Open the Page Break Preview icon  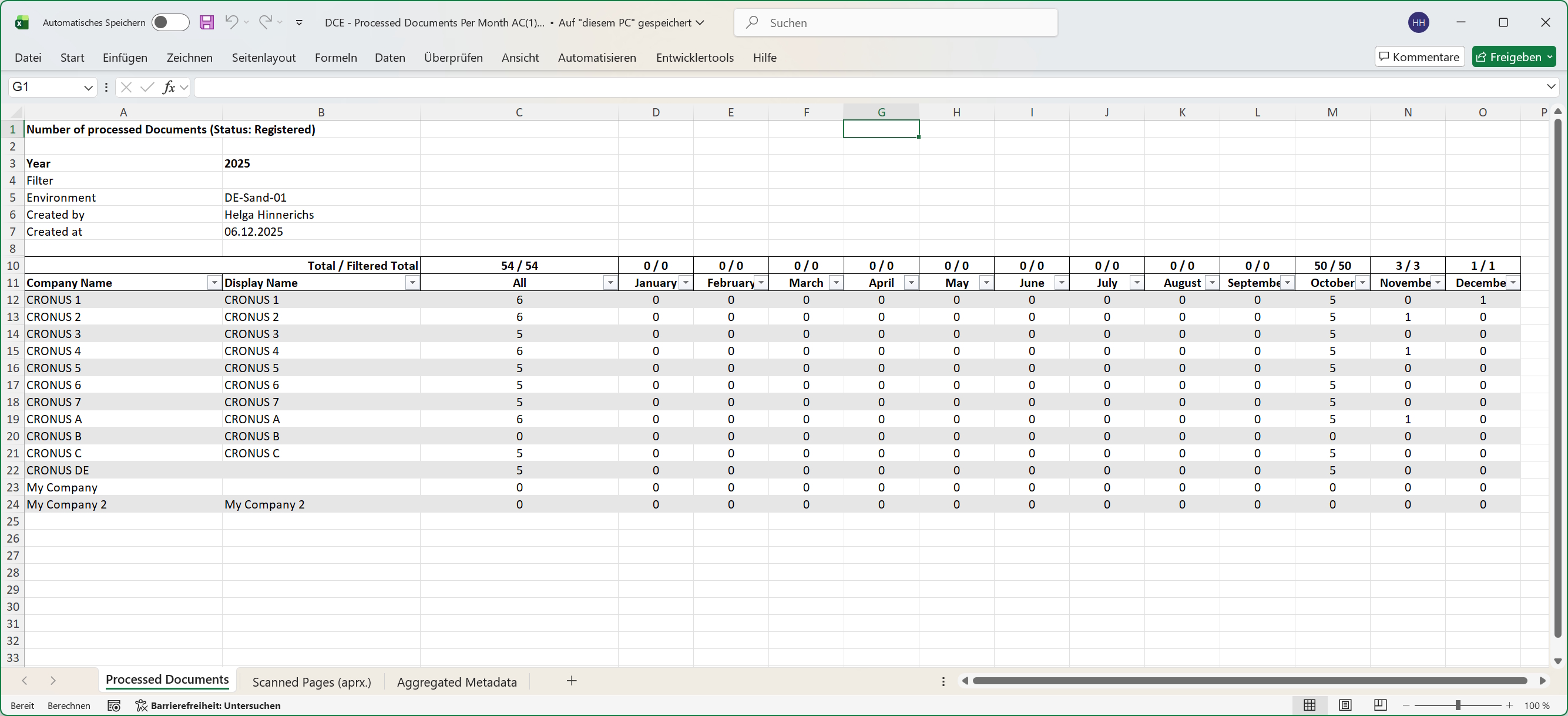click(x=1380, y=705)
